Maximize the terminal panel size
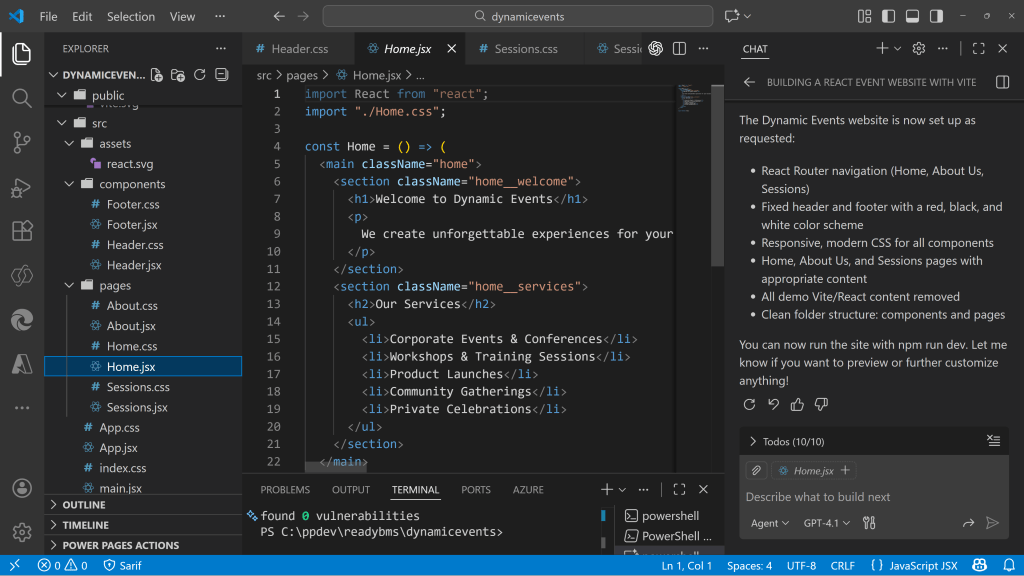Viewport: 1024px width, 576px height. [679, 490]
